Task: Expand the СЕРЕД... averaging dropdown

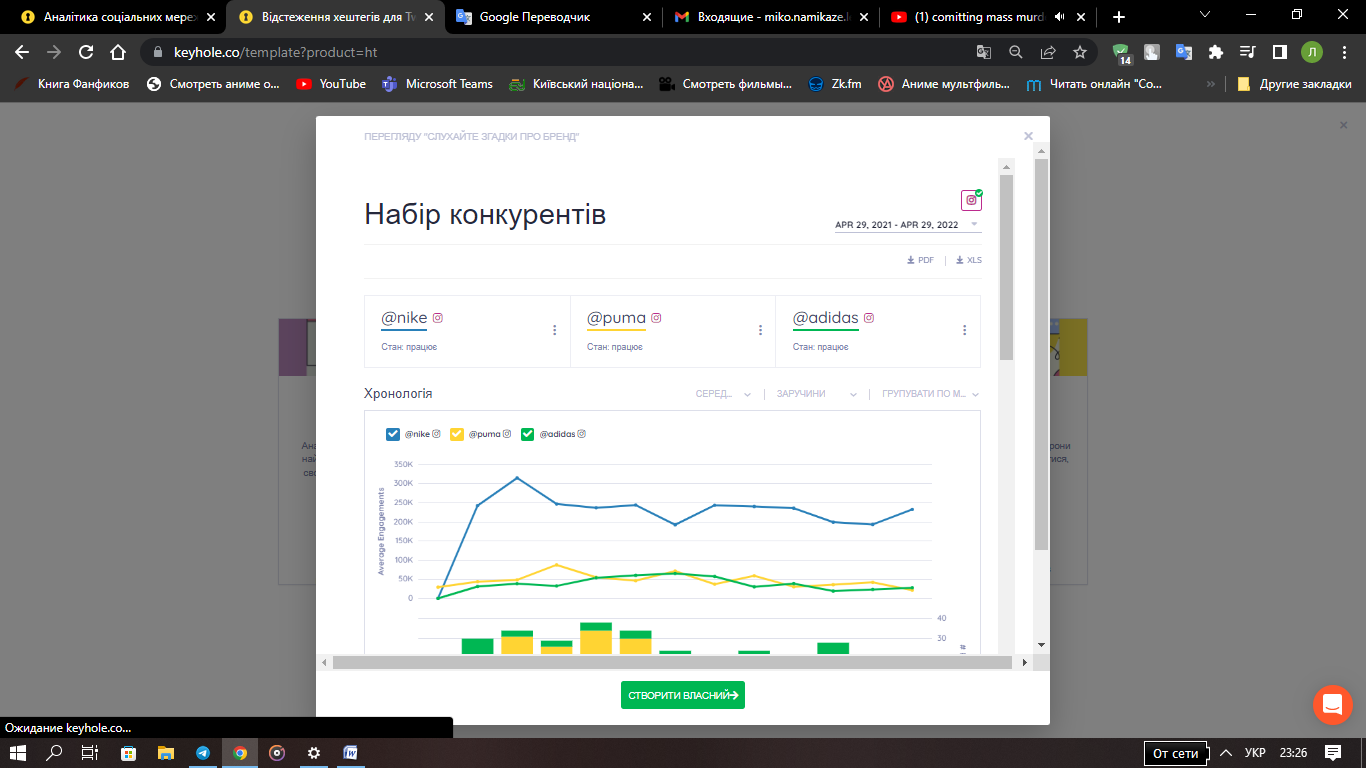Action: click(x=724, y=394)
